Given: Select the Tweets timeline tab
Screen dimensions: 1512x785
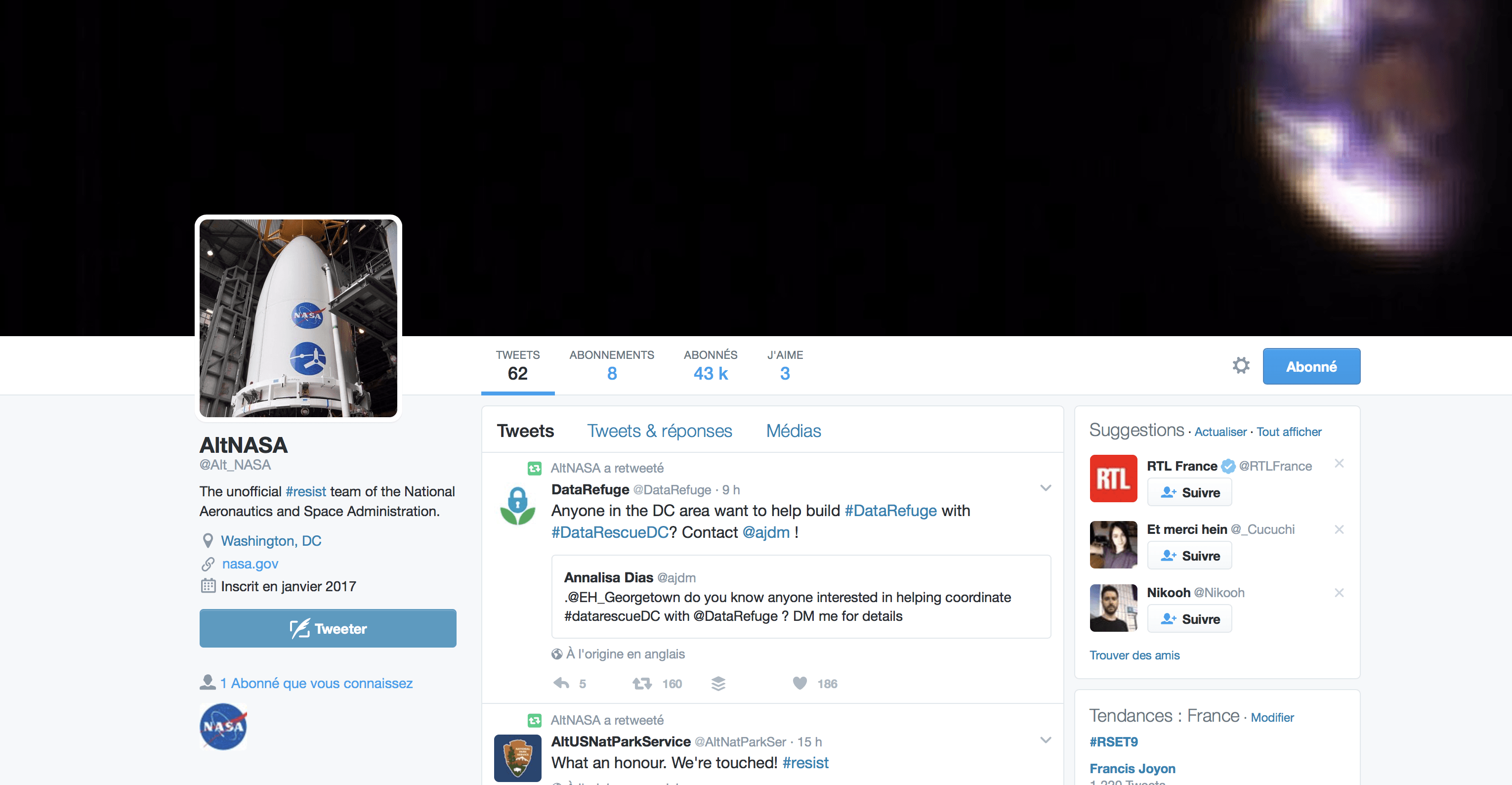Looking at the screenshot, I should [525, 431].
